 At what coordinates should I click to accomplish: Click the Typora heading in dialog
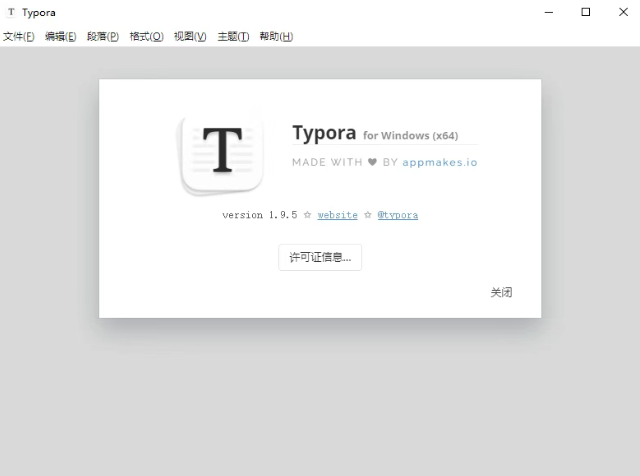[324, 133]
